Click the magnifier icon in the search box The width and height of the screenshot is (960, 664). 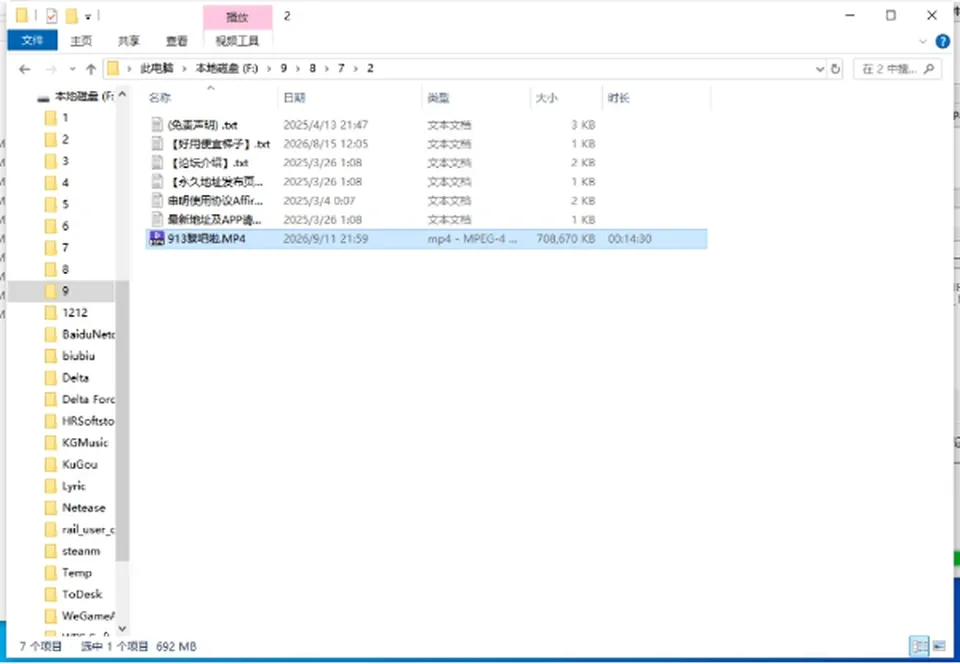coord(929,69)
